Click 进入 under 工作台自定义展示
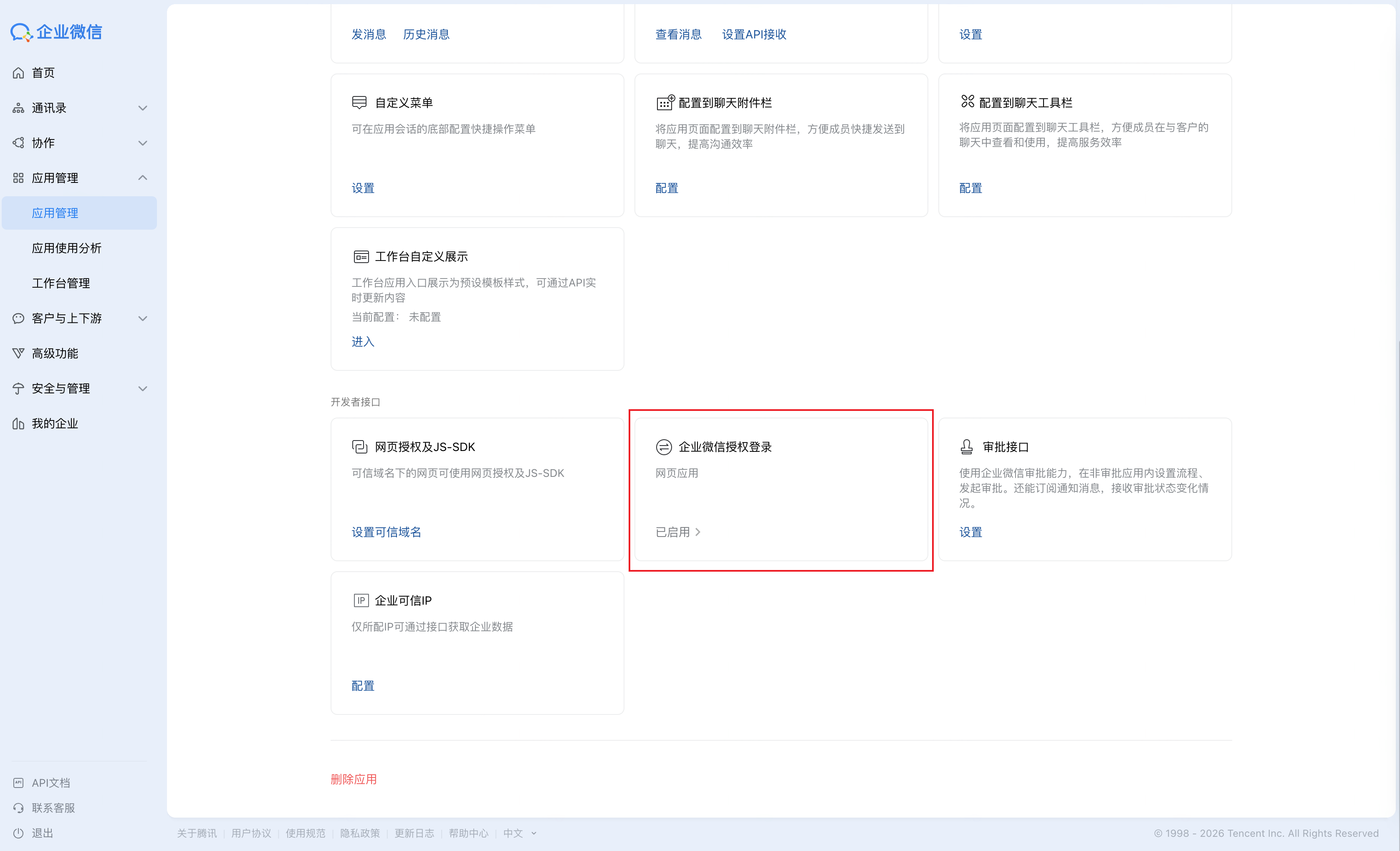This screenshot has height=851, width=1400. tap(362, 342)
